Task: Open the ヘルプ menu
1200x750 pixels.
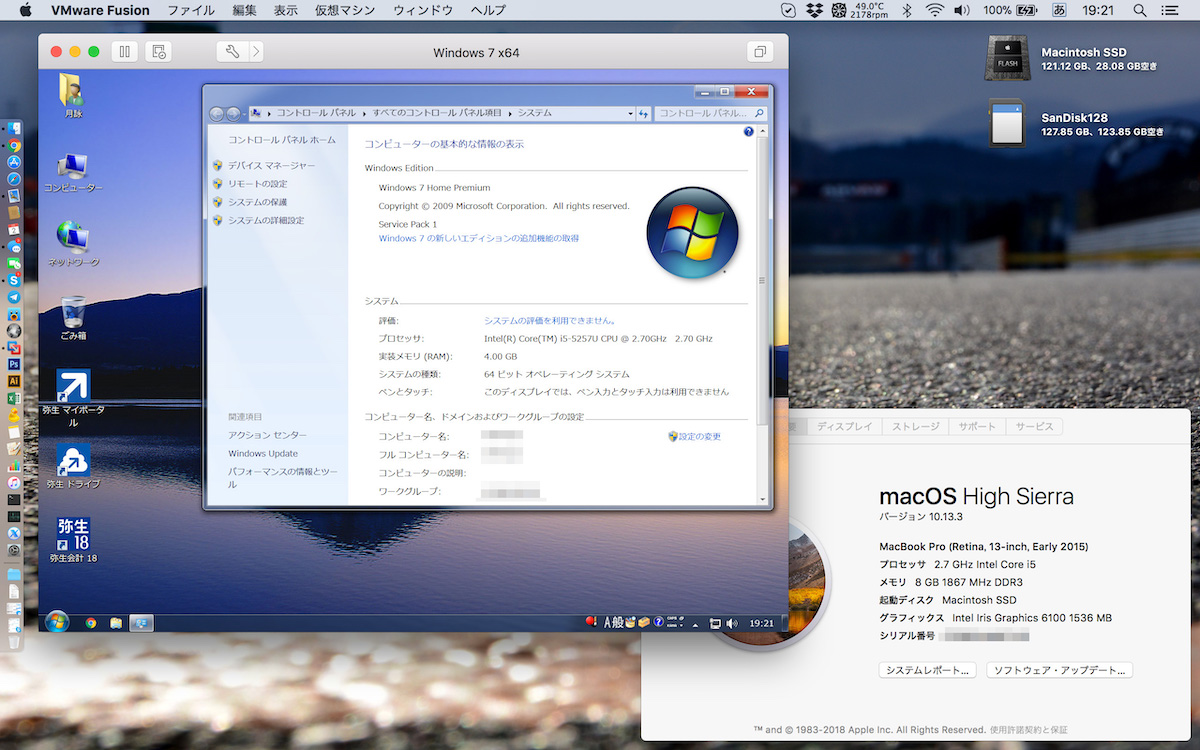Action: (x=488, y=10)
